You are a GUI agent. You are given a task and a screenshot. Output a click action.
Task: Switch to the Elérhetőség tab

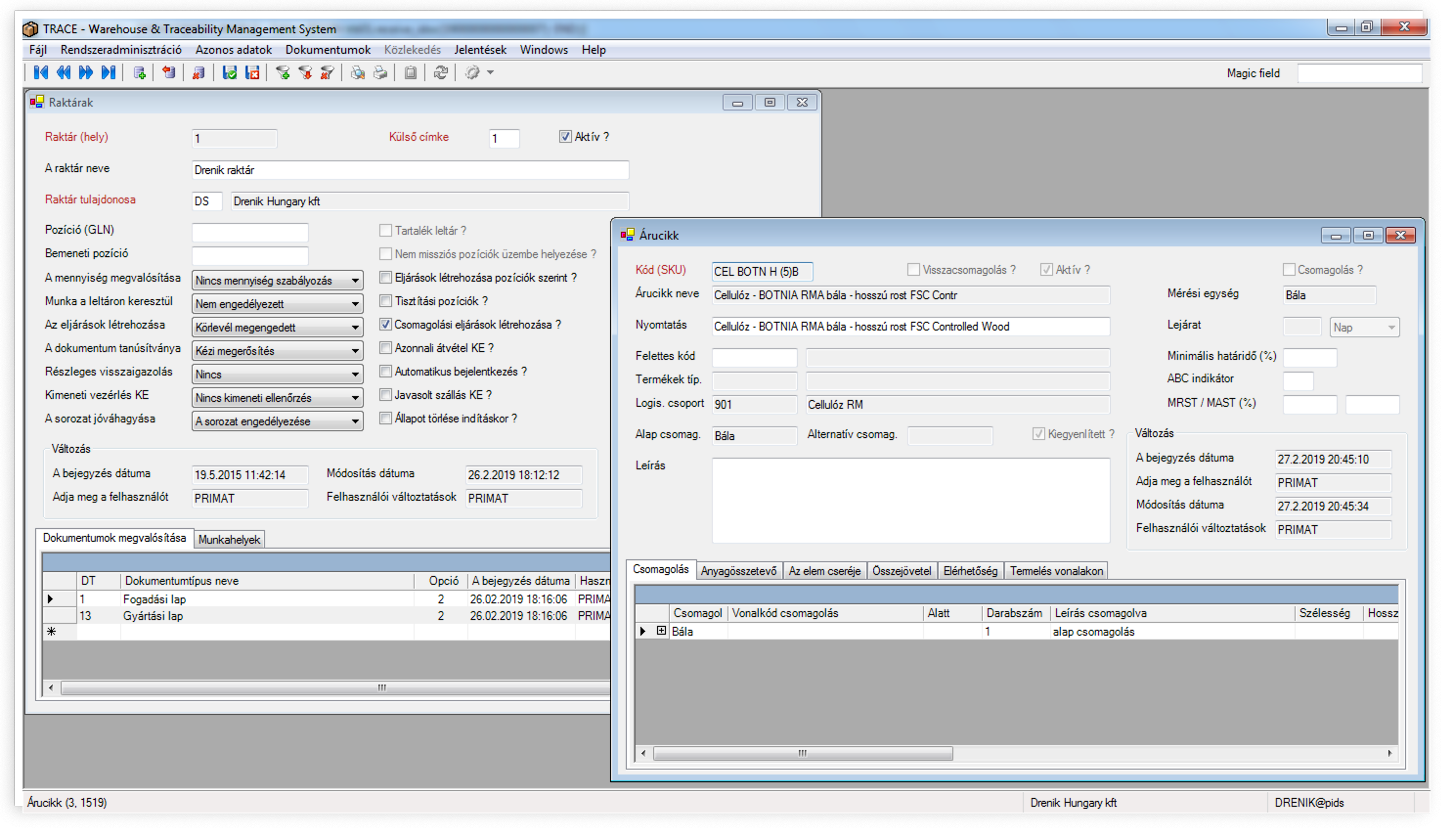tap(971, 571)
